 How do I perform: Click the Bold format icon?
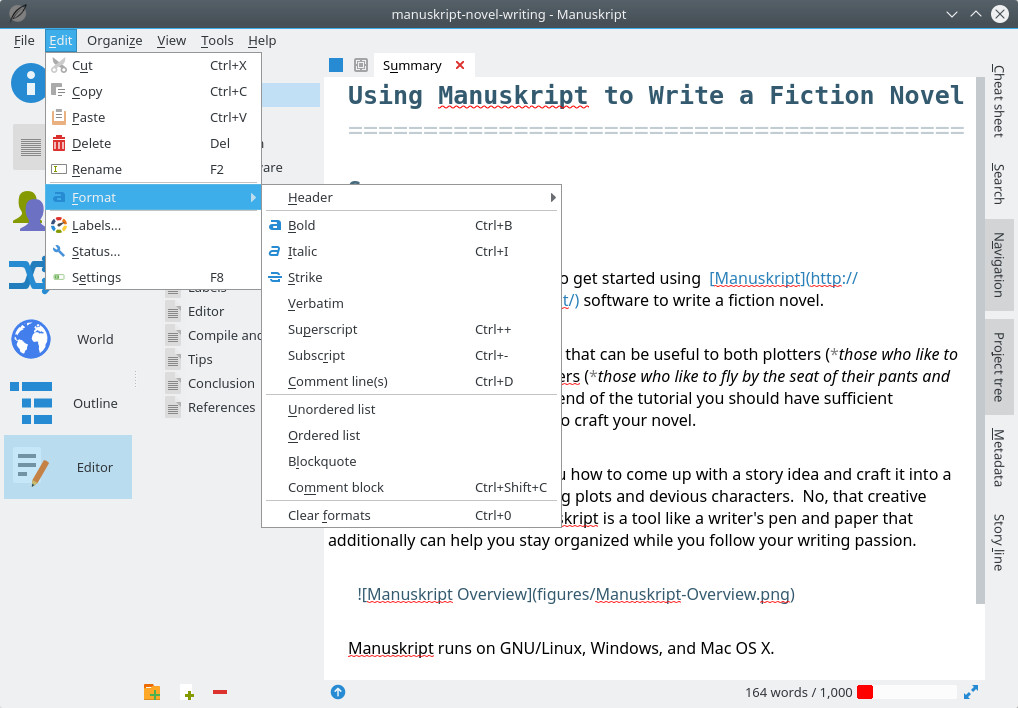click(275, 225)
